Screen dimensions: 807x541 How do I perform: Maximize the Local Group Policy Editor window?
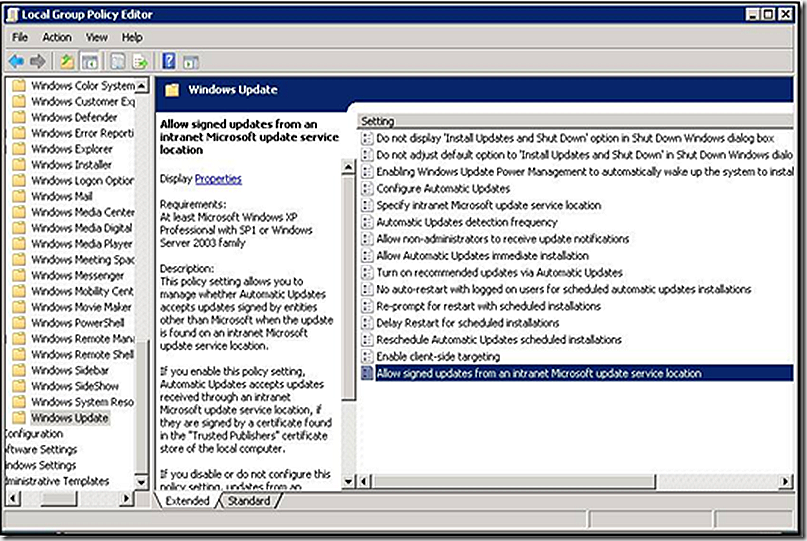pos(768,14)
